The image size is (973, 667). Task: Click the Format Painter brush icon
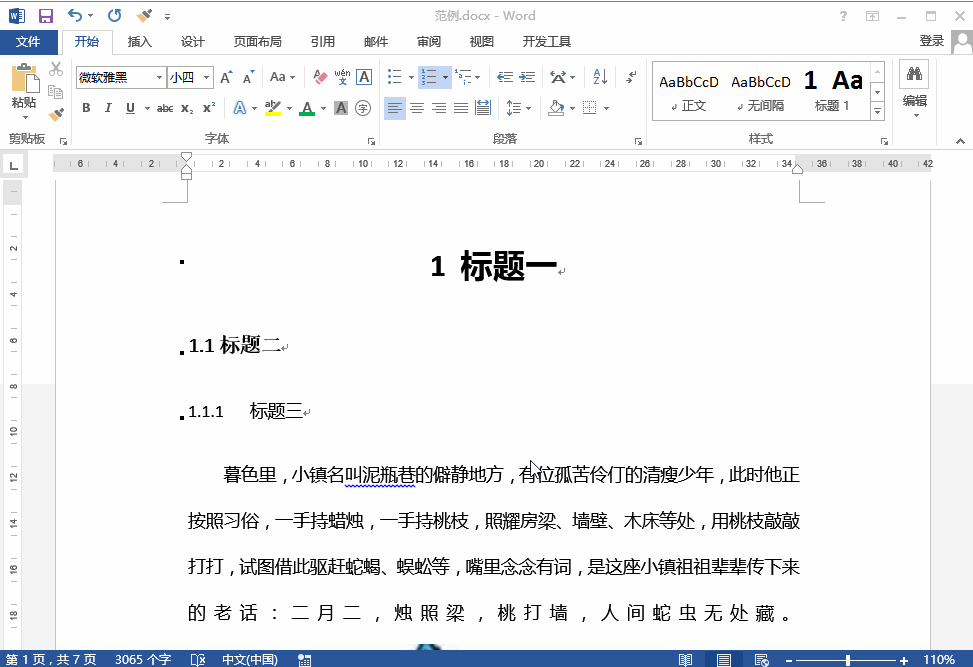coord(56,114)
